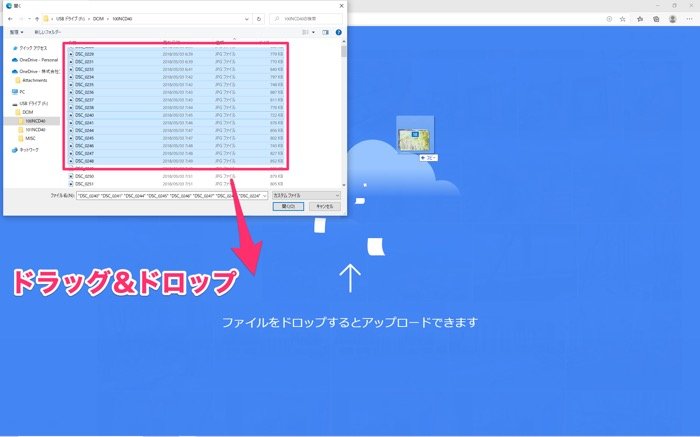Click the file list vertical scrollbar thumb
Image resolution: width=700 pixels, height=437 pixels.
pos(344,51)
